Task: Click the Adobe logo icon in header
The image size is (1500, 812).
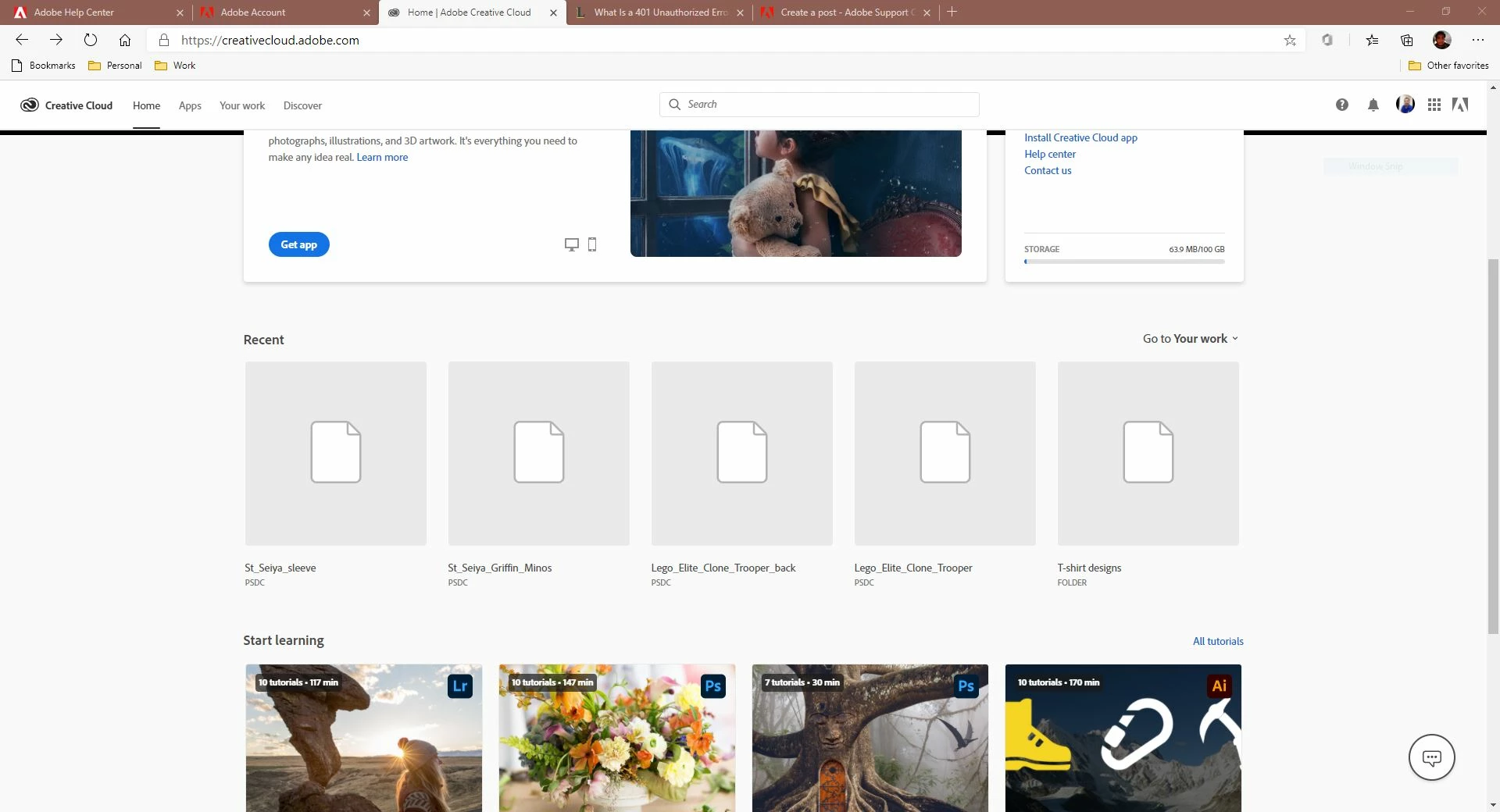Action: [1459, 105]
